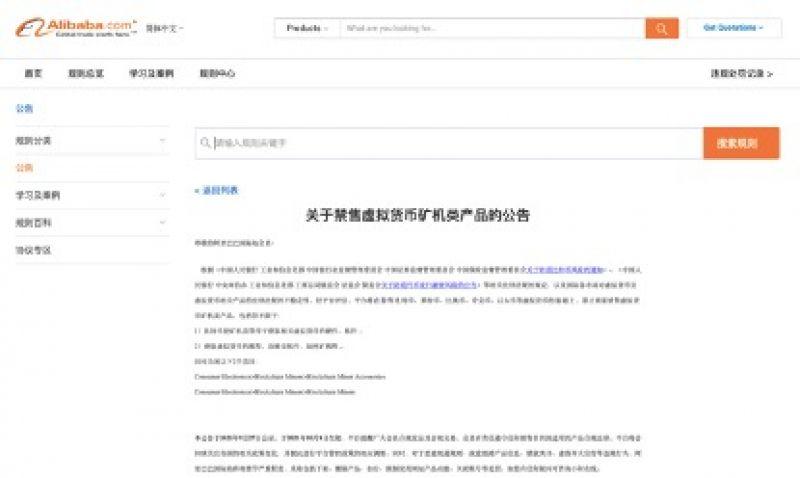Click the notice title 关于禁售虚拟货币矿机类产品的公告
800x478 pixels.
click(418, 215)
